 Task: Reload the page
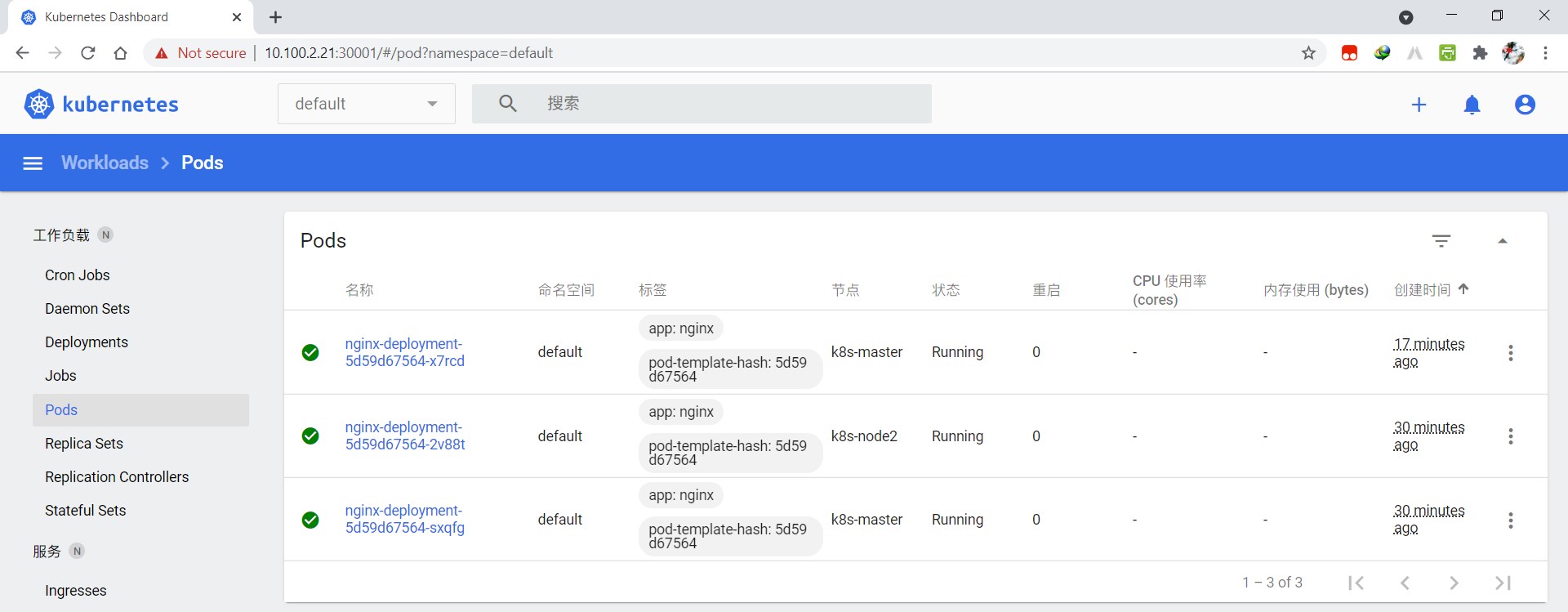coord(87,53)
